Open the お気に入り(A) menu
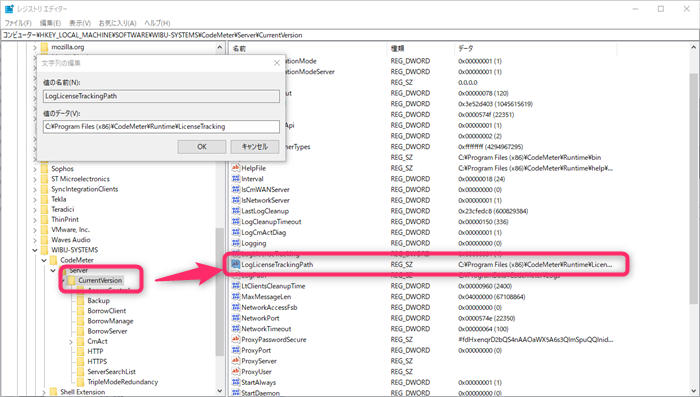The width and height of the screenshot is (700, 397). pos(117,23)
